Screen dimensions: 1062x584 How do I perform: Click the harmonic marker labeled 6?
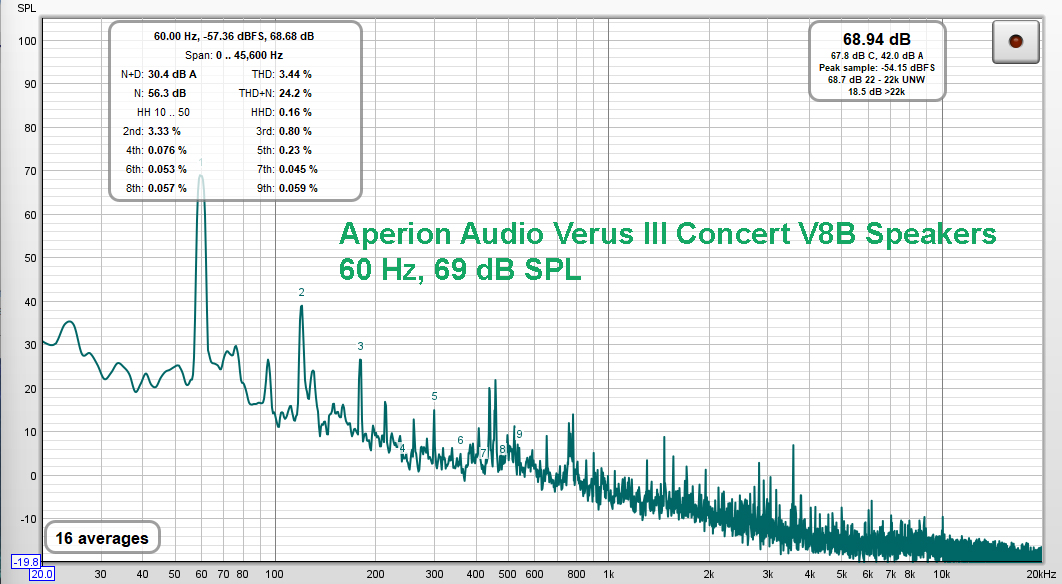(461, 440)
